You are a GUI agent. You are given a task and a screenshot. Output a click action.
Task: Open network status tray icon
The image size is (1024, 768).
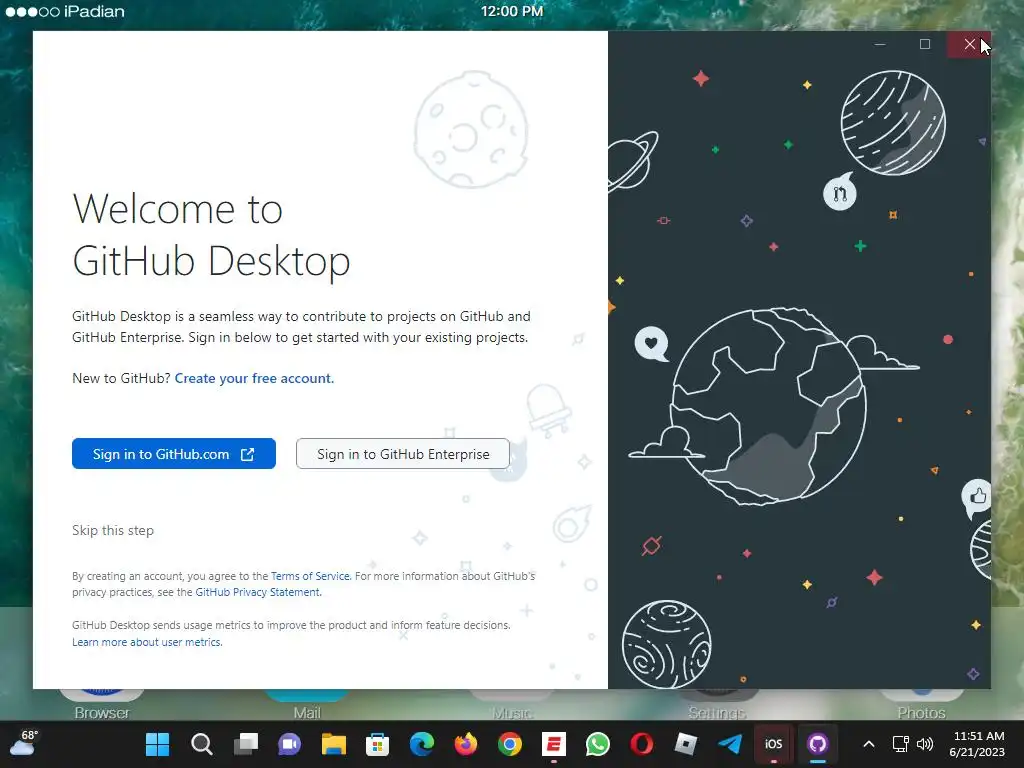point(901,744)
